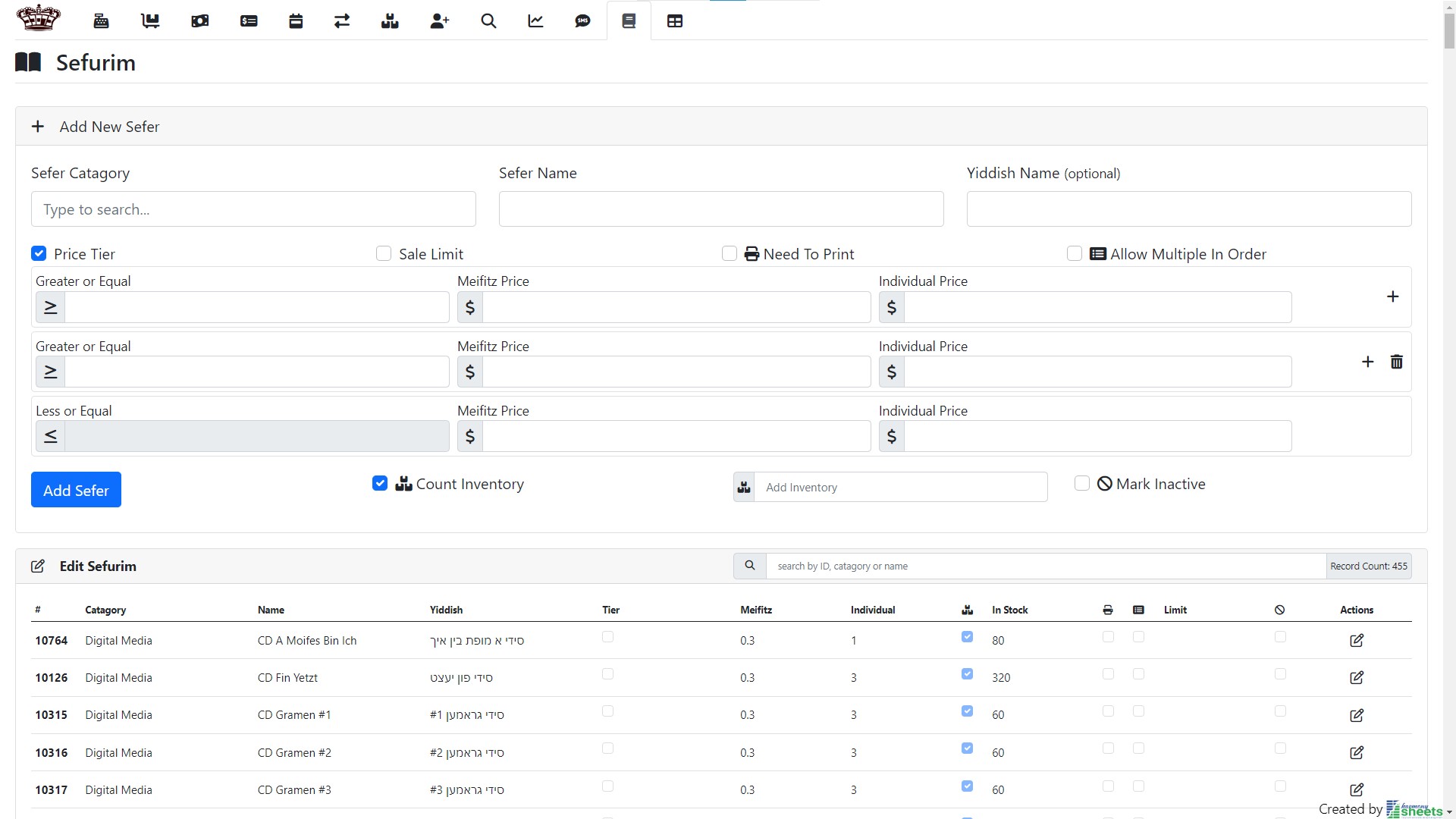
Task: Click the Add Inventory field
Action: pyautogui.click(x=901, y=487)
